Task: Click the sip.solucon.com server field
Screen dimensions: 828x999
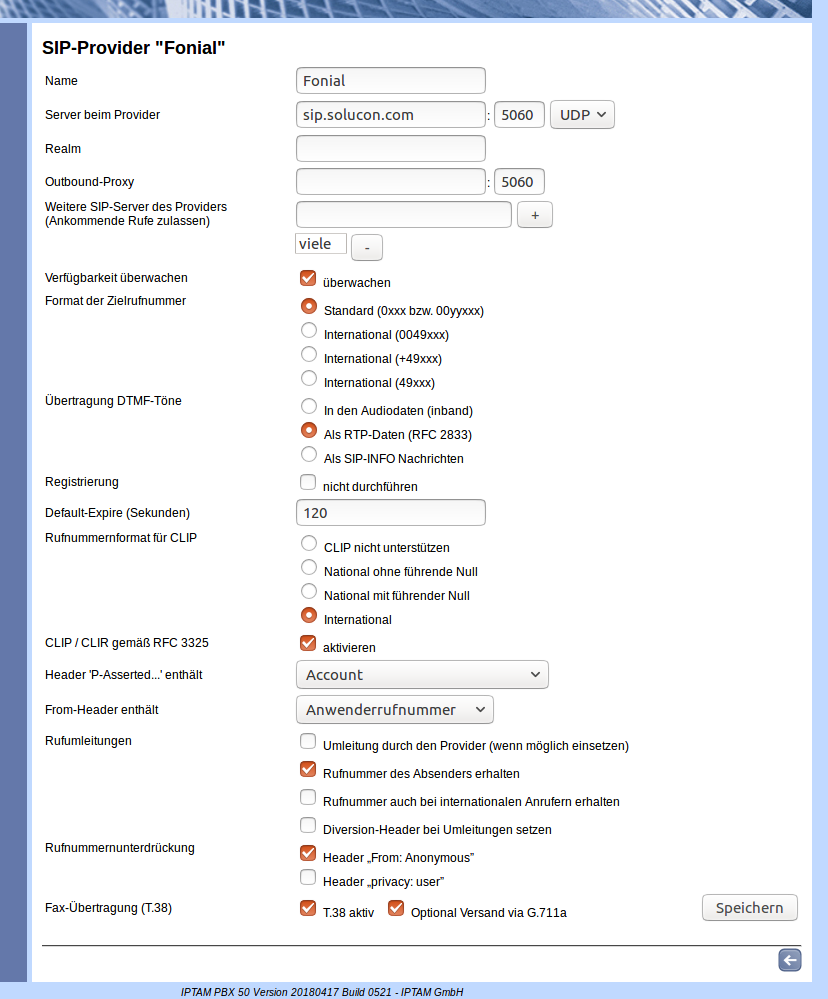Action: [391, 115]
